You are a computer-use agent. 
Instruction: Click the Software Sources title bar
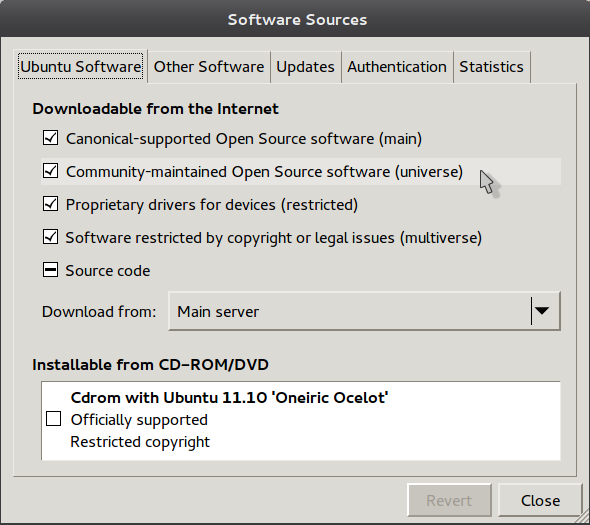point(295,19)
